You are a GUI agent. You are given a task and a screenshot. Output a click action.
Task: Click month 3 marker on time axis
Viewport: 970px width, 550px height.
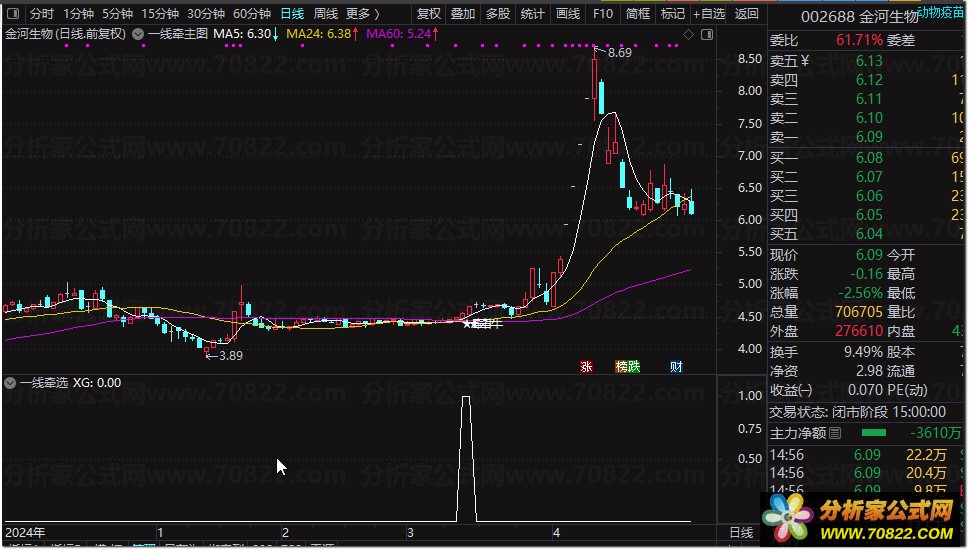tap(410, 533)
